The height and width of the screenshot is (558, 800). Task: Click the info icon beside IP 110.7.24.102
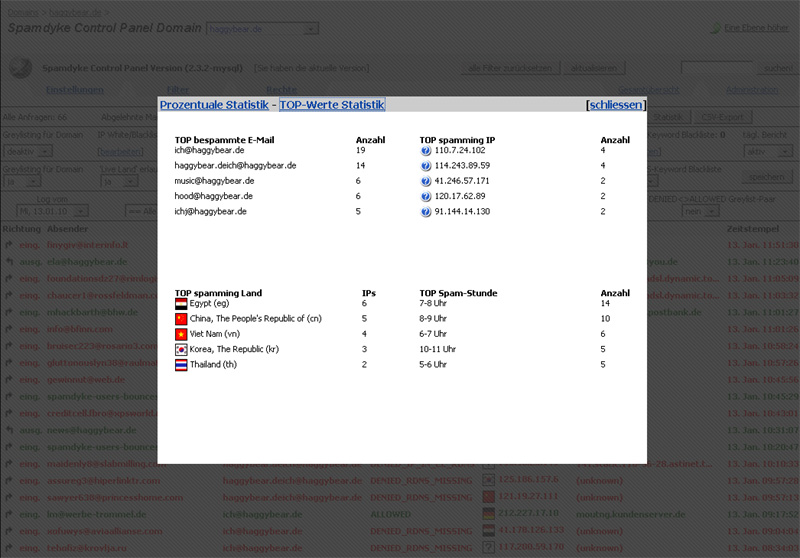[426, 150]
